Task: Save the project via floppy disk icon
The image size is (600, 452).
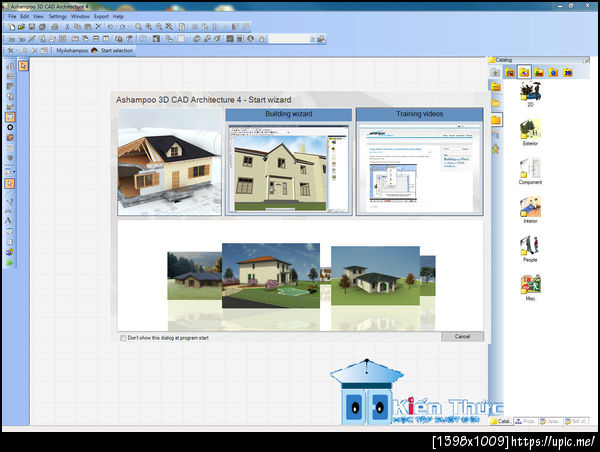Action: tap(32, 27)
